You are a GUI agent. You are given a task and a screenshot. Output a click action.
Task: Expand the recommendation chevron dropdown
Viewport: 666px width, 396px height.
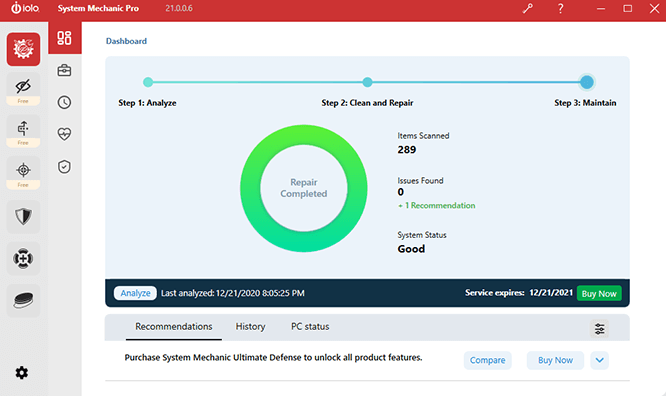point(599,360)
